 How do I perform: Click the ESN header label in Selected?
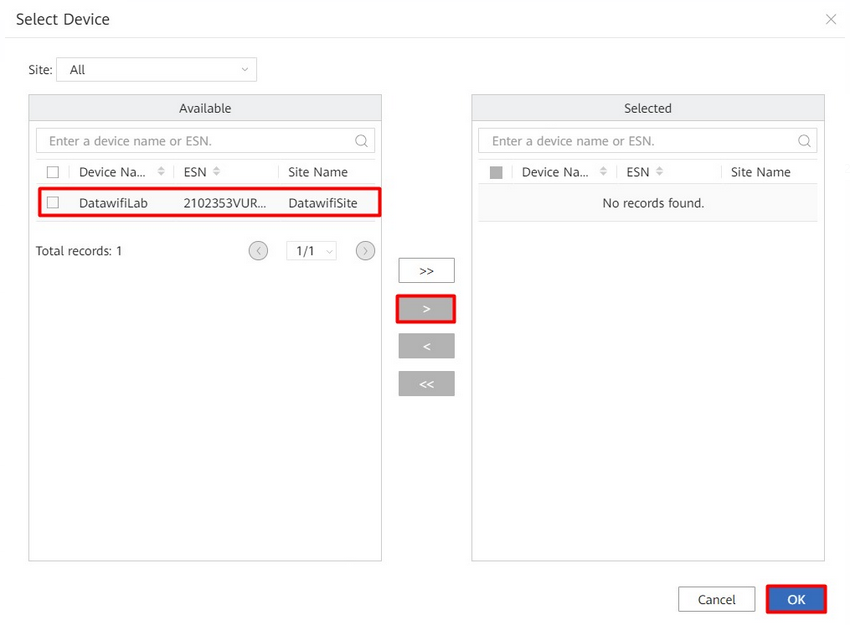click(x=638, y=172)
